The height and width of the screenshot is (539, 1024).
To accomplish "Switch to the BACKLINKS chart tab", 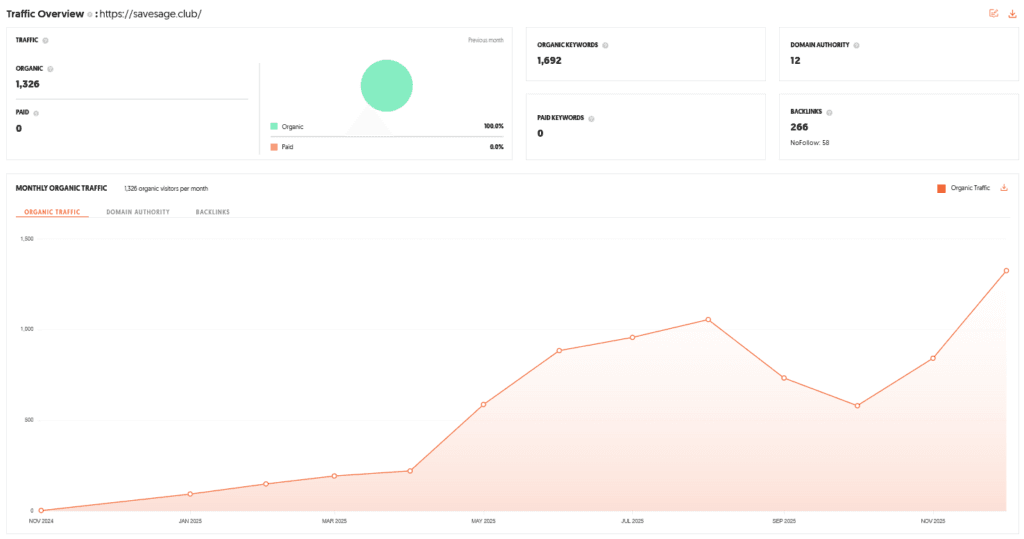I will click(x=212, y=212).
